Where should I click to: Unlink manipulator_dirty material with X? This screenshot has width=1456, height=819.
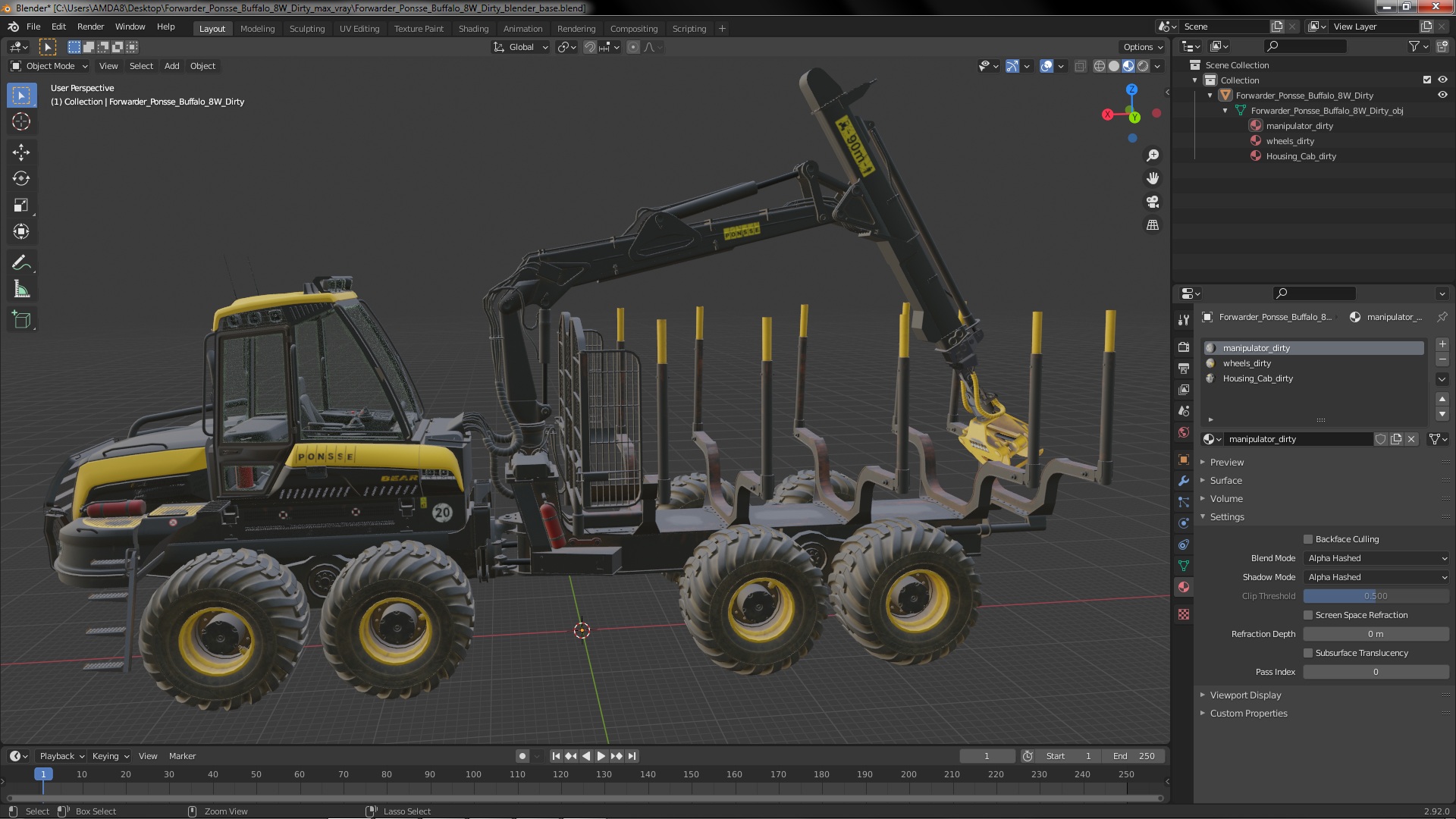tap(1411, 439)
